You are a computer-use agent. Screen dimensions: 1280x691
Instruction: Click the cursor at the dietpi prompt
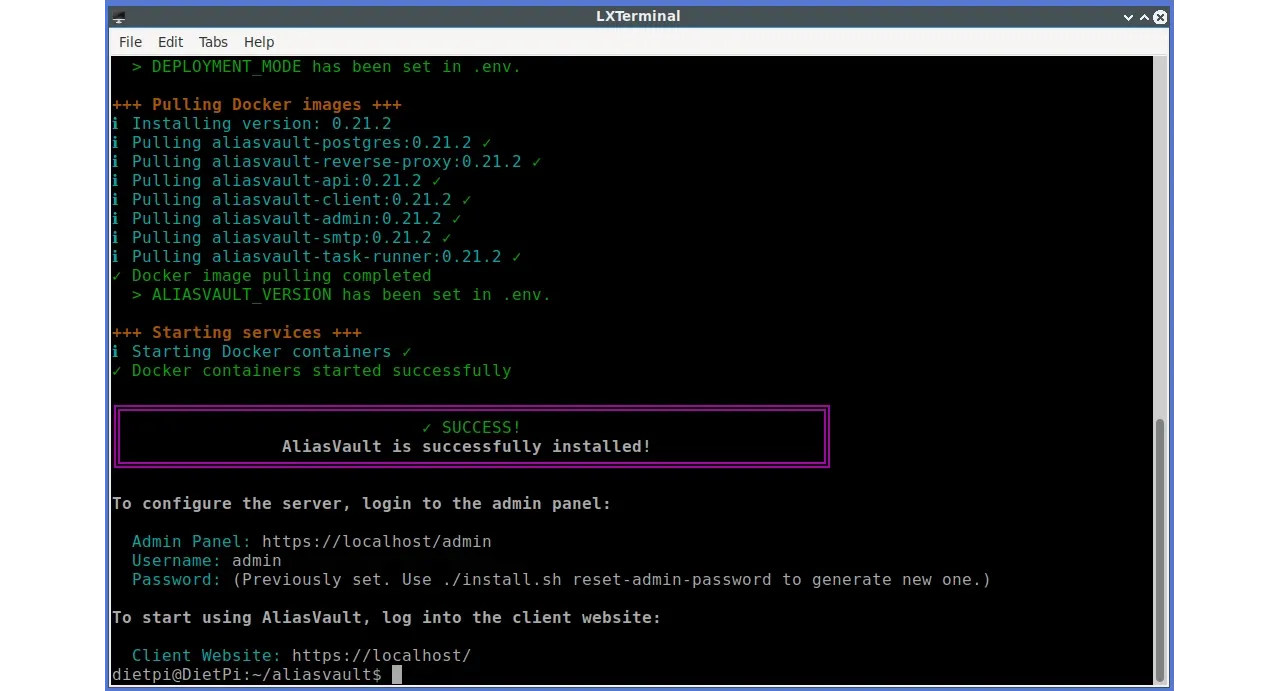point(396,675)
